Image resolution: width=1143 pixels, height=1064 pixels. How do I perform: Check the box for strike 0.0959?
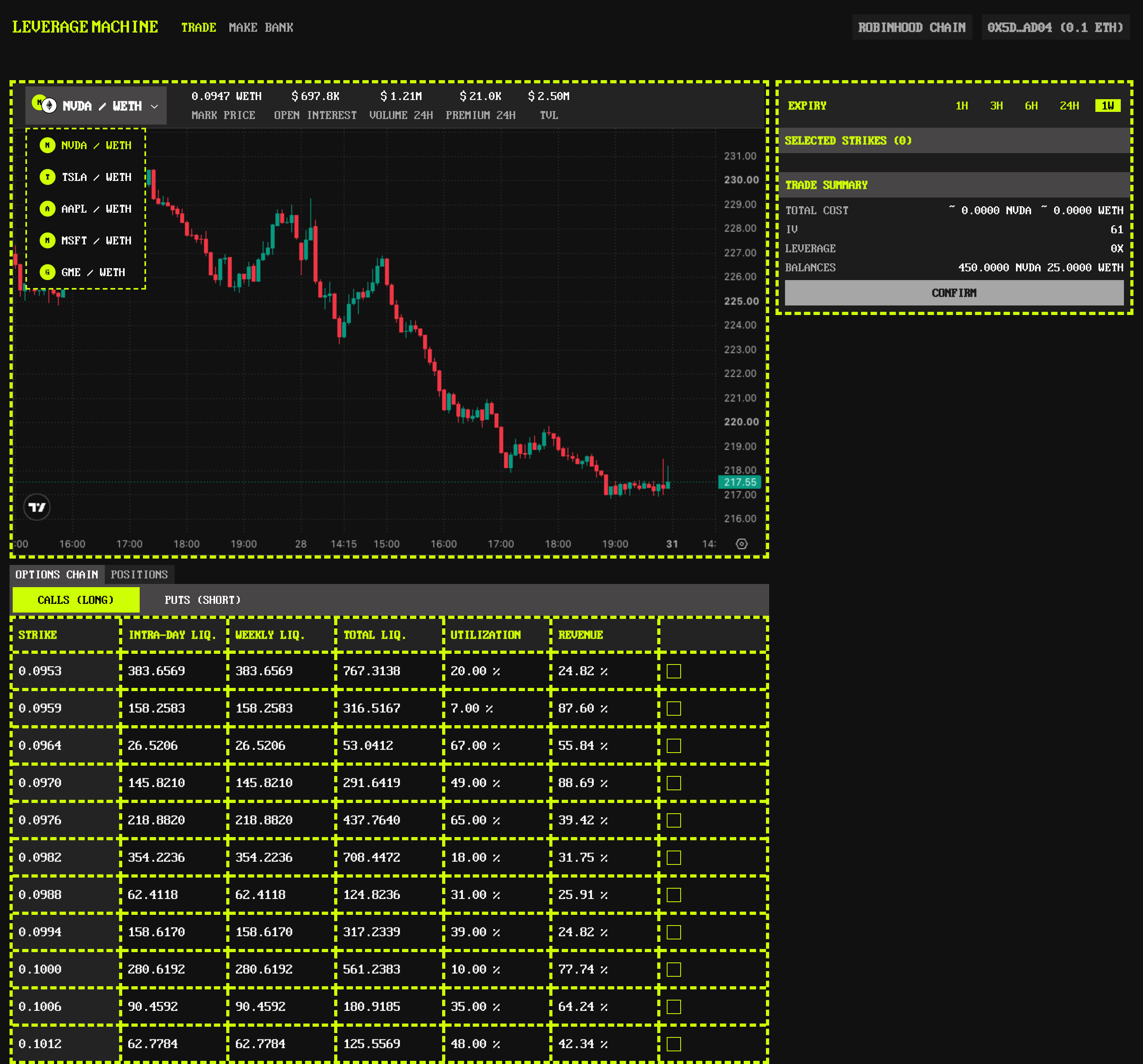(674, 709)
